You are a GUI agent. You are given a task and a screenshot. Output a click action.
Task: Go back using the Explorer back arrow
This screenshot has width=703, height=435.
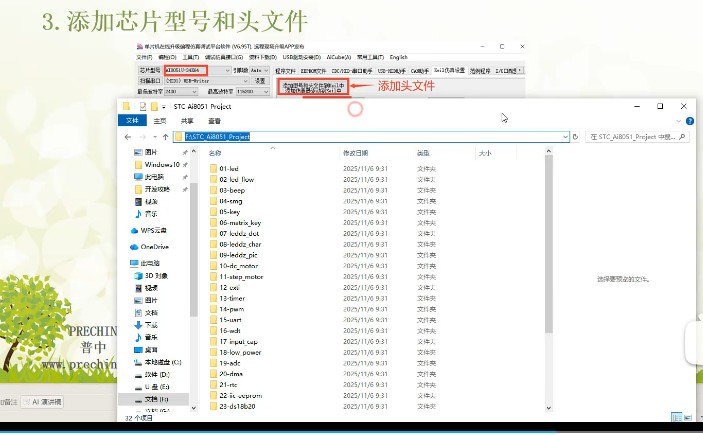point(128,137)
